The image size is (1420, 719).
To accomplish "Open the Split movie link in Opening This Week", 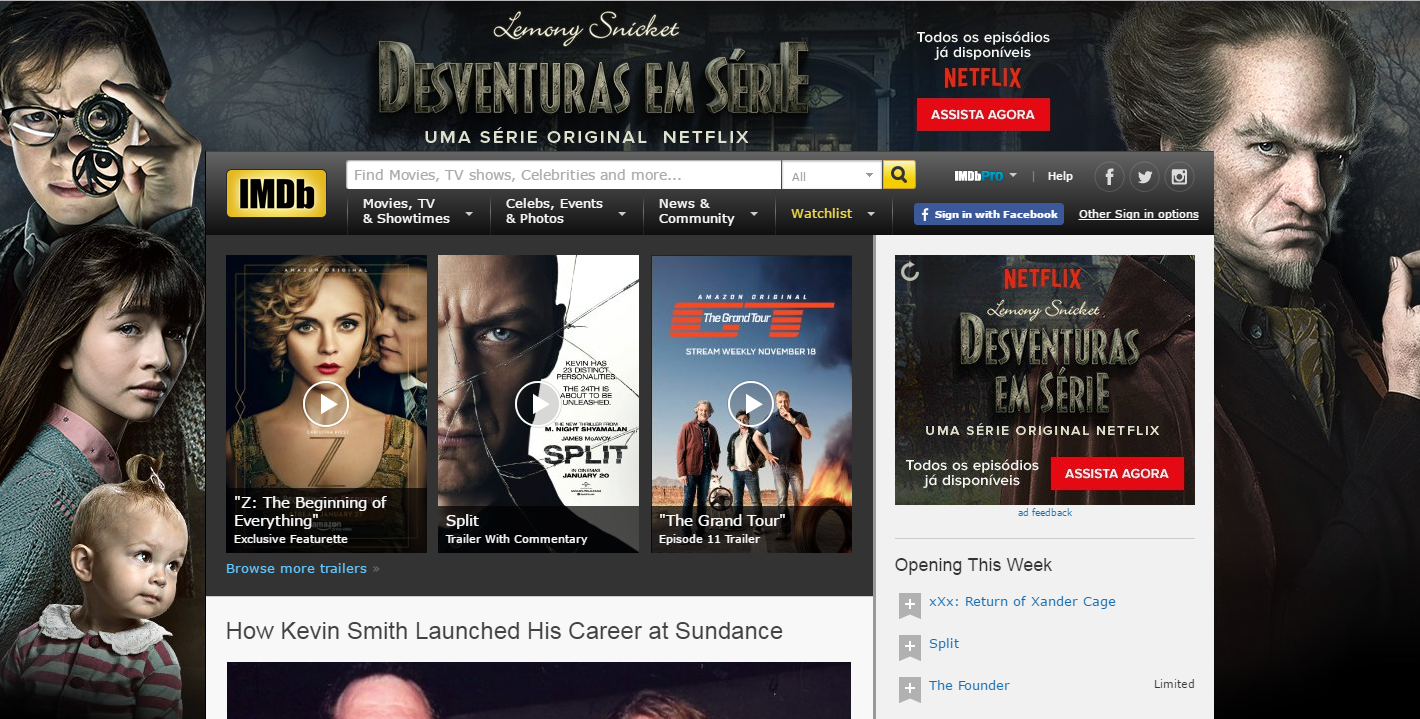I will click(944, 644).
